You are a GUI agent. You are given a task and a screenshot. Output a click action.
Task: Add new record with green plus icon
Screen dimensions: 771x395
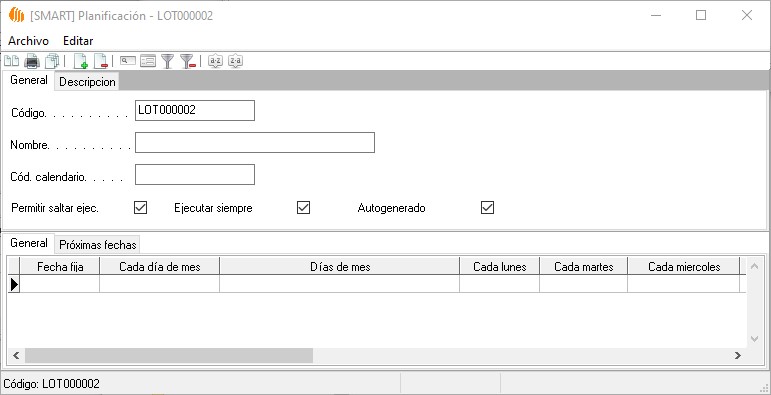pyautogui.click(x=81, y=61)
